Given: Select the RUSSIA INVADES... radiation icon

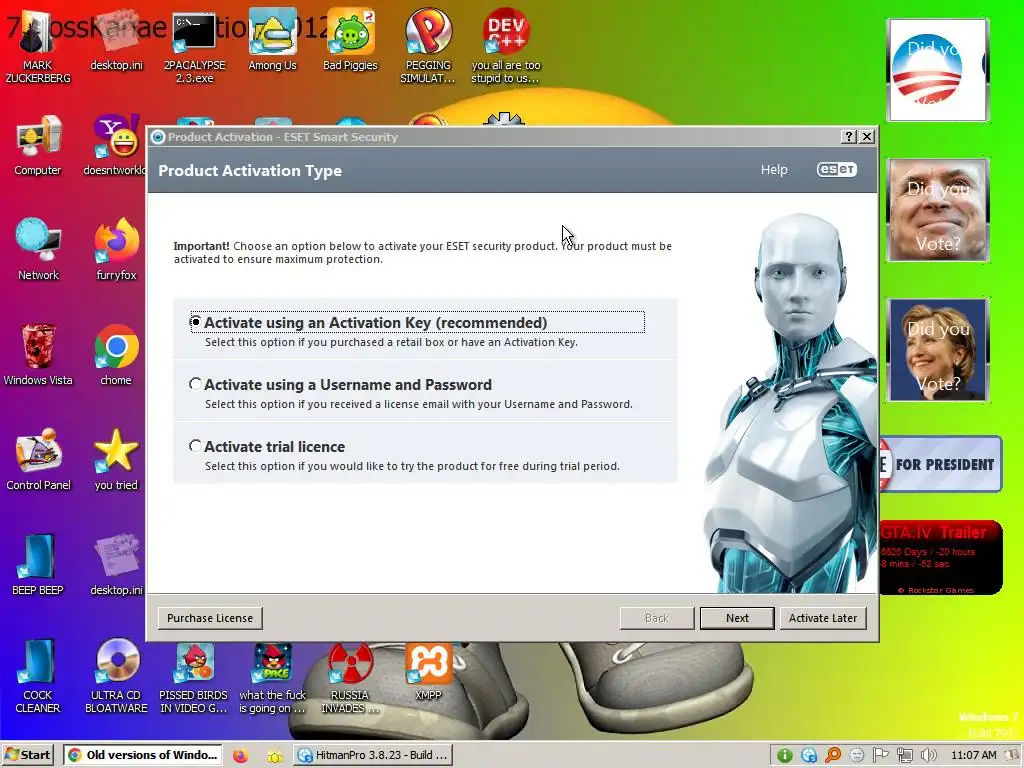Looking at the screenshot, I should point(350,677).
